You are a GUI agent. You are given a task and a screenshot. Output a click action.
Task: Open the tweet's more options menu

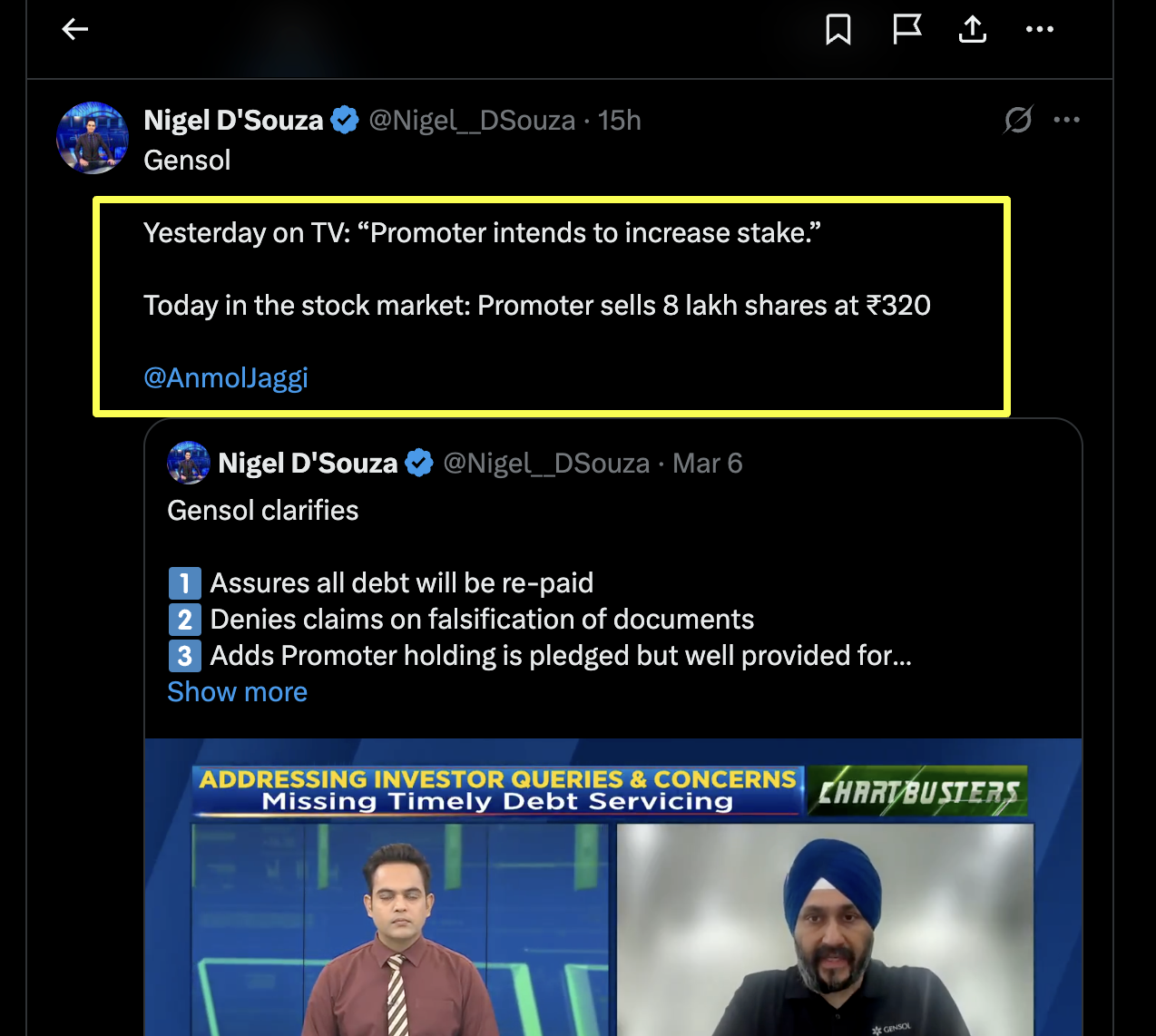(1067, 120)
